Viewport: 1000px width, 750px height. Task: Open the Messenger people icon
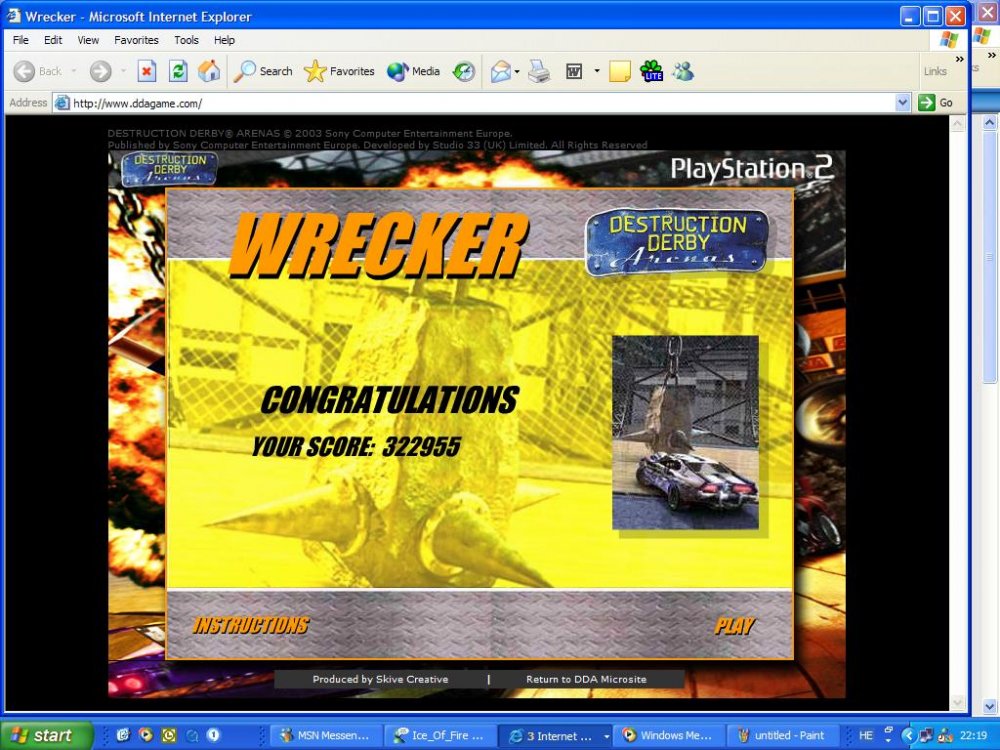[x=682, y=71]
